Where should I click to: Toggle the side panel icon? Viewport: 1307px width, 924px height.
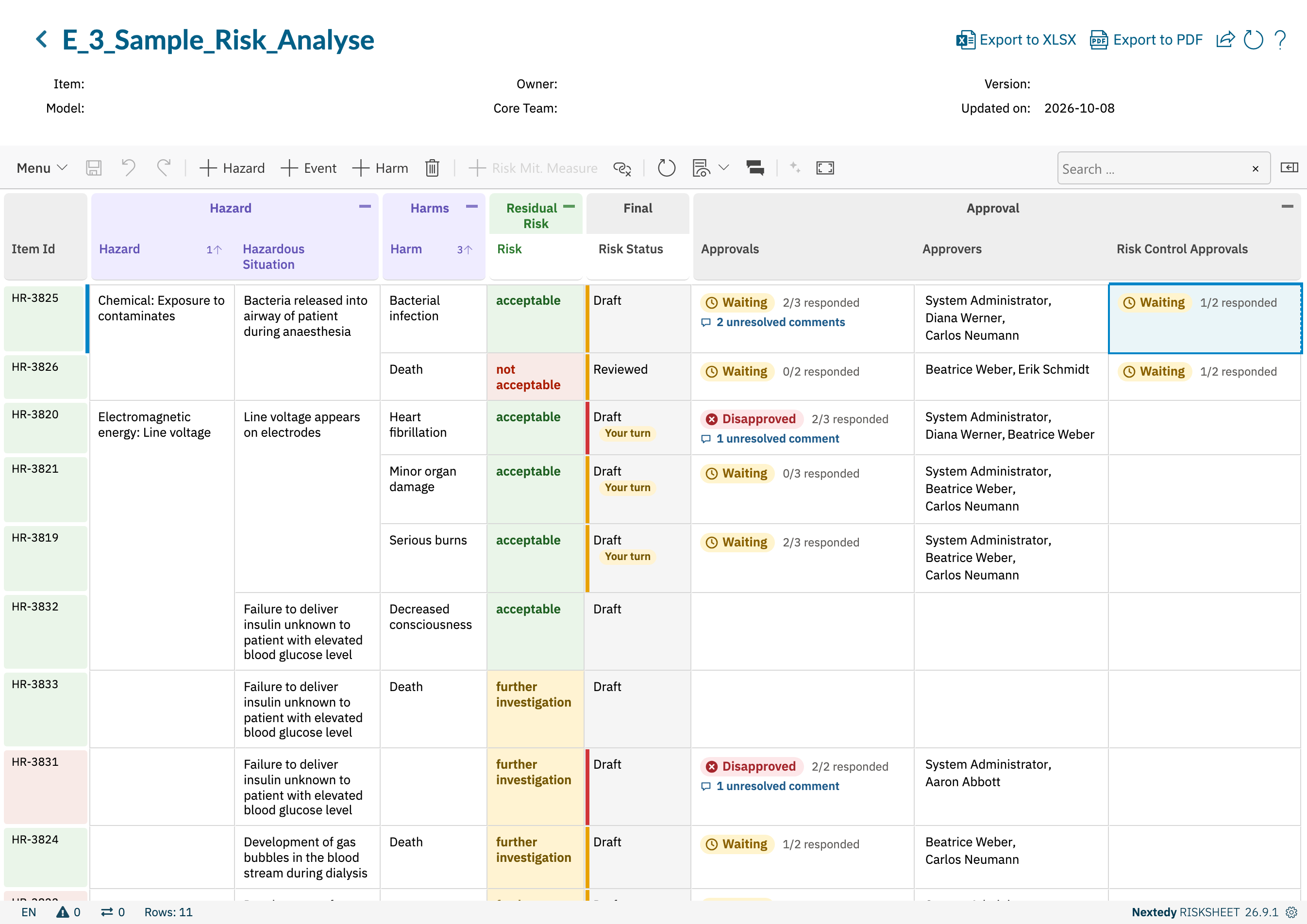(1290, 168)
